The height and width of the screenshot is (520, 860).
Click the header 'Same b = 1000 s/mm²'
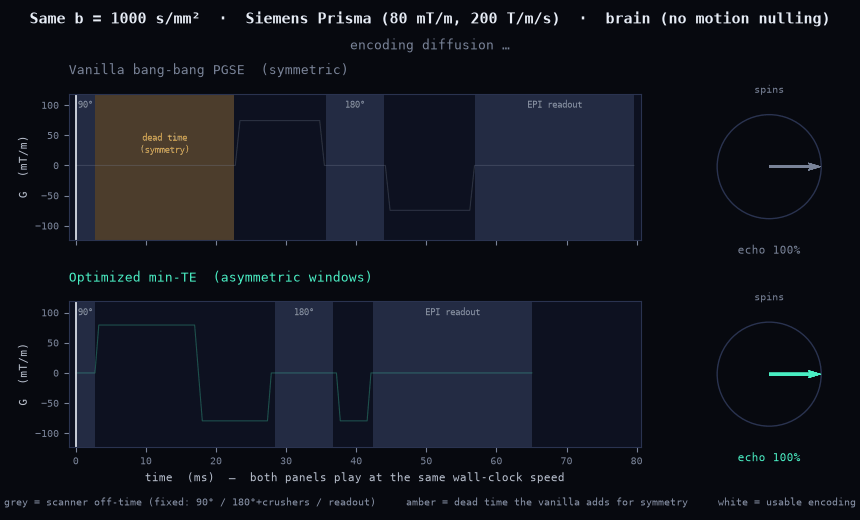click(114, 18)
